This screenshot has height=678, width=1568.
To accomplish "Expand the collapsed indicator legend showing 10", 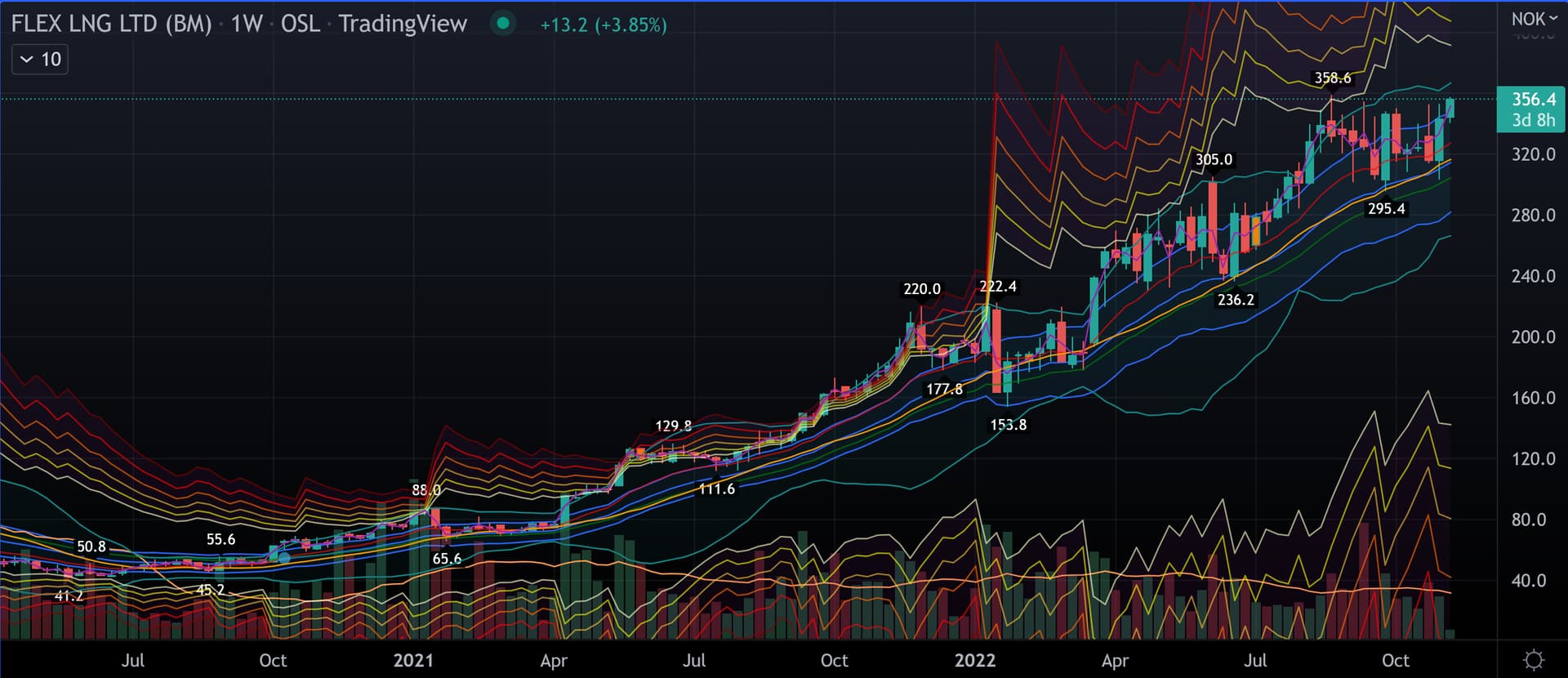I will pyautogui.click(x=40, y=60).
